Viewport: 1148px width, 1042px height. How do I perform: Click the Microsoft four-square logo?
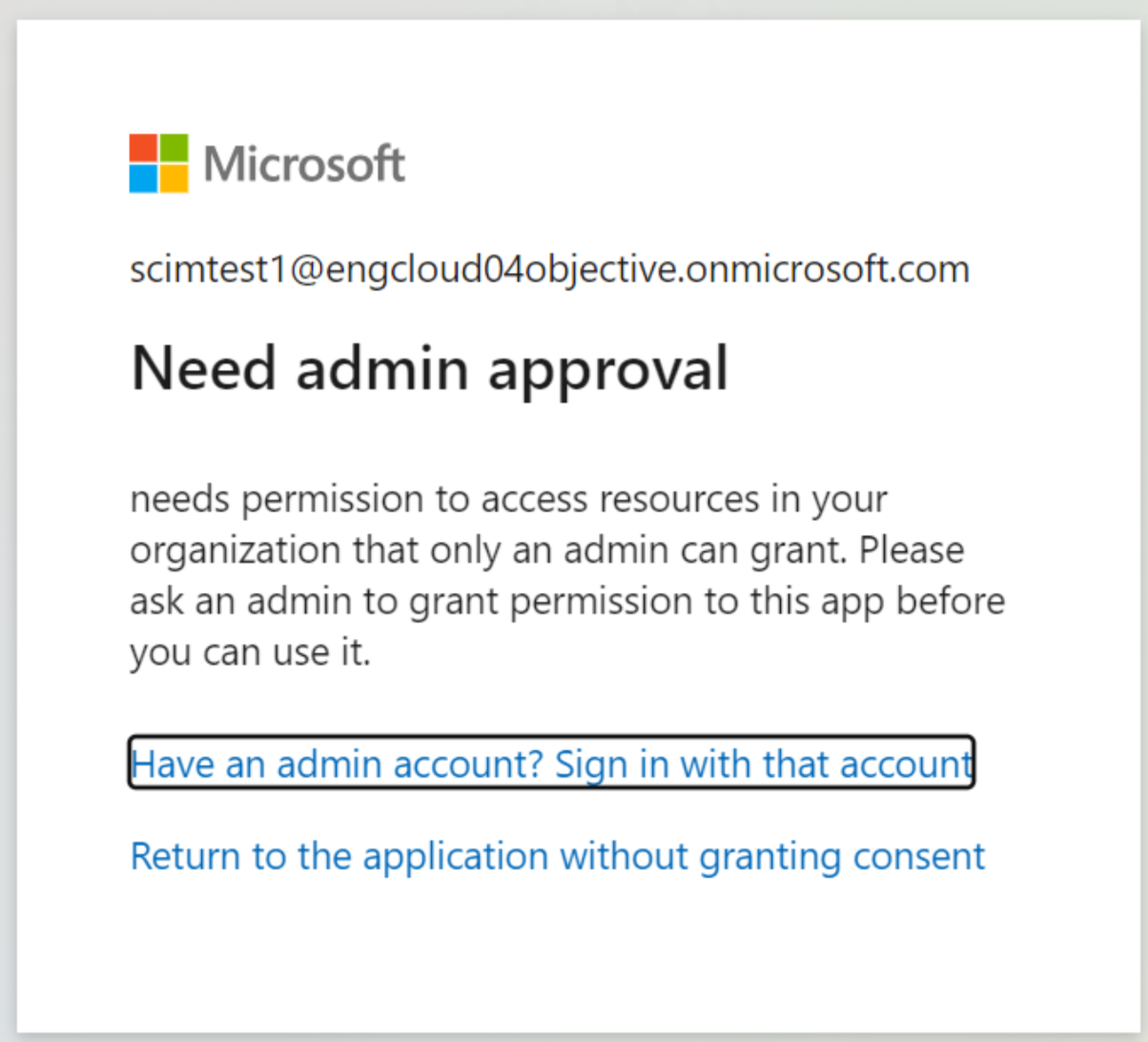coord(158,163)
